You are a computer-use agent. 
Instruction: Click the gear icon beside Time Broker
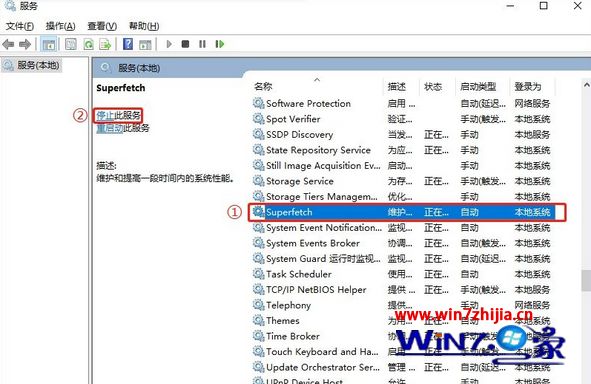[258, 336]
